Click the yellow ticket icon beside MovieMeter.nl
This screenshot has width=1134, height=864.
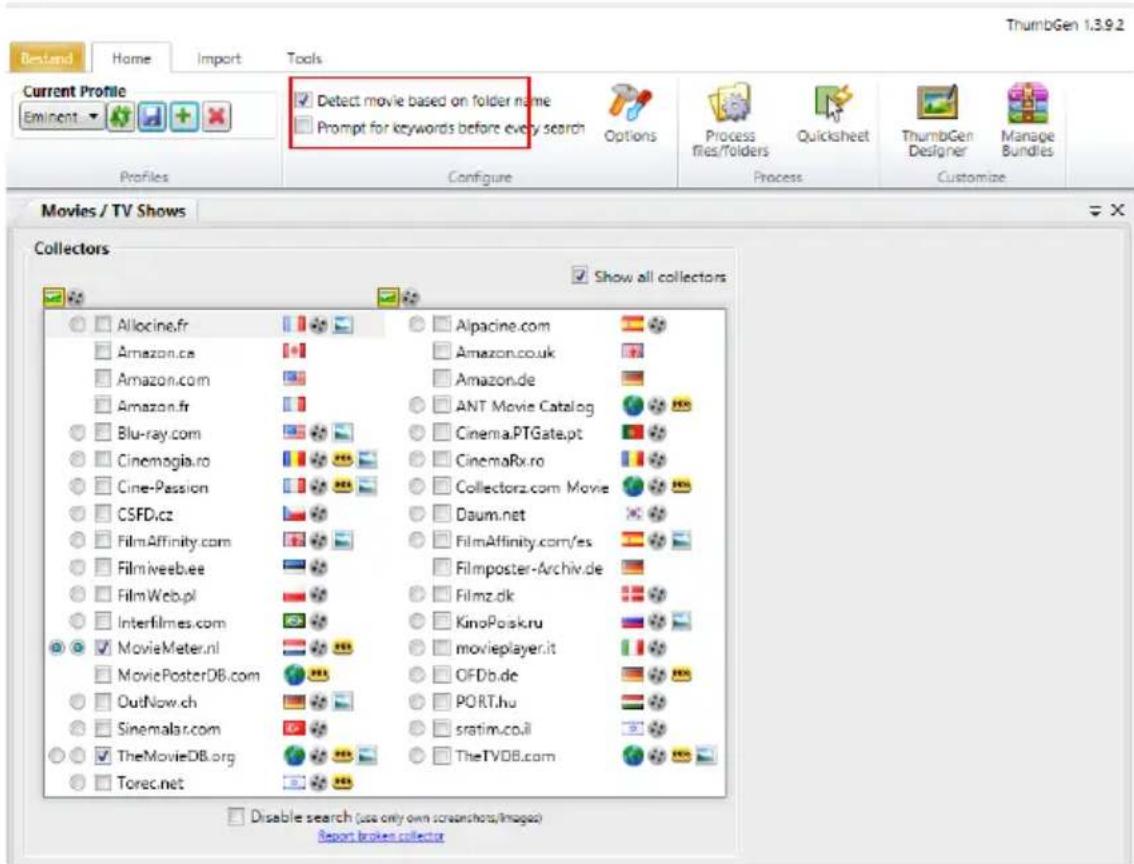pyautogui.click(x=342, y=648)
